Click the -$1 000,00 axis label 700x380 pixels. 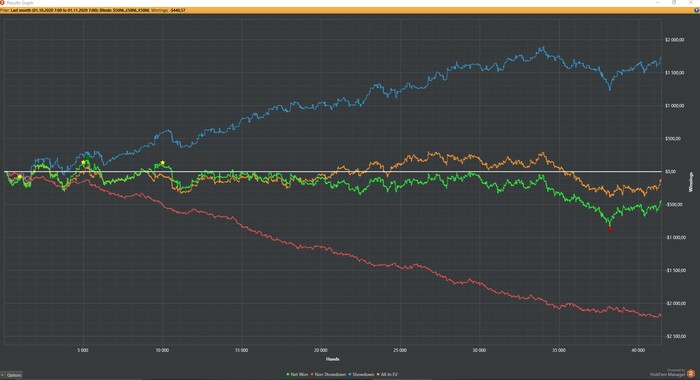click(x=674, y=238)
